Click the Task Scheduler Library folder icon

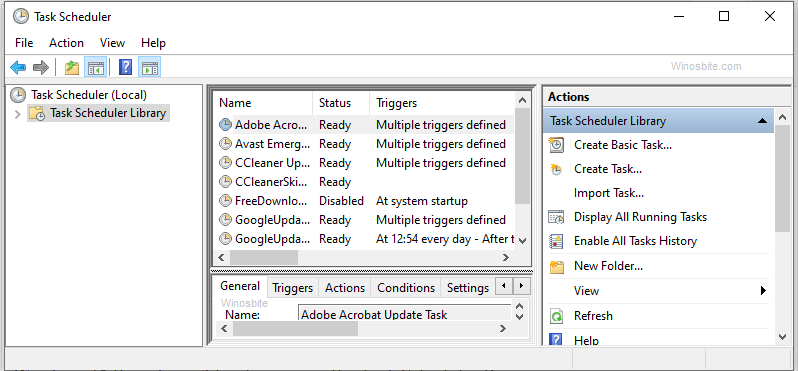(x=37, y=113)
